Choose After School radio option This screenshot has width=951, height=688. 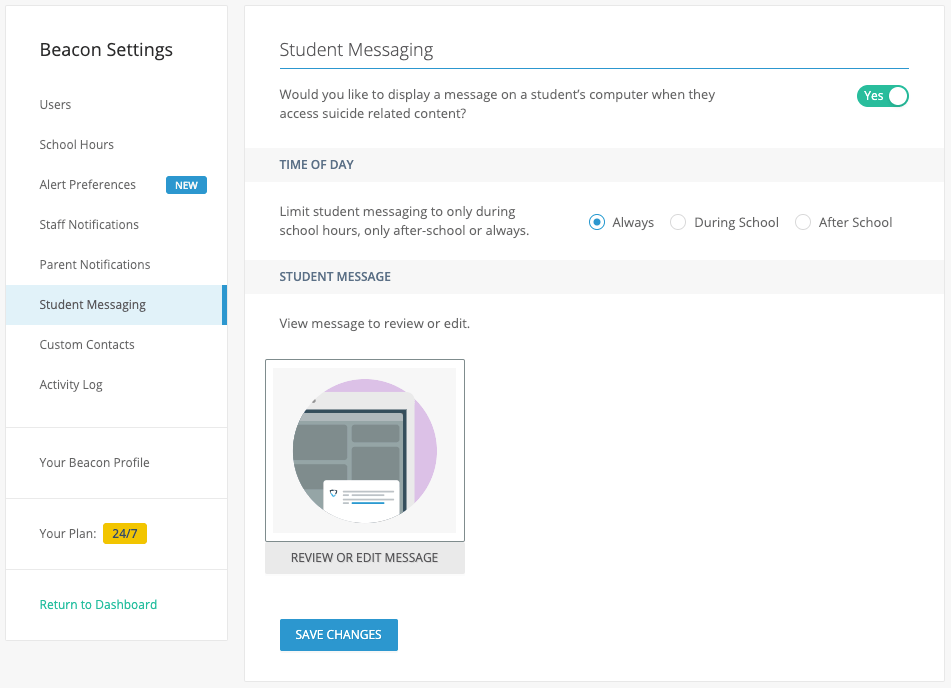803,222
